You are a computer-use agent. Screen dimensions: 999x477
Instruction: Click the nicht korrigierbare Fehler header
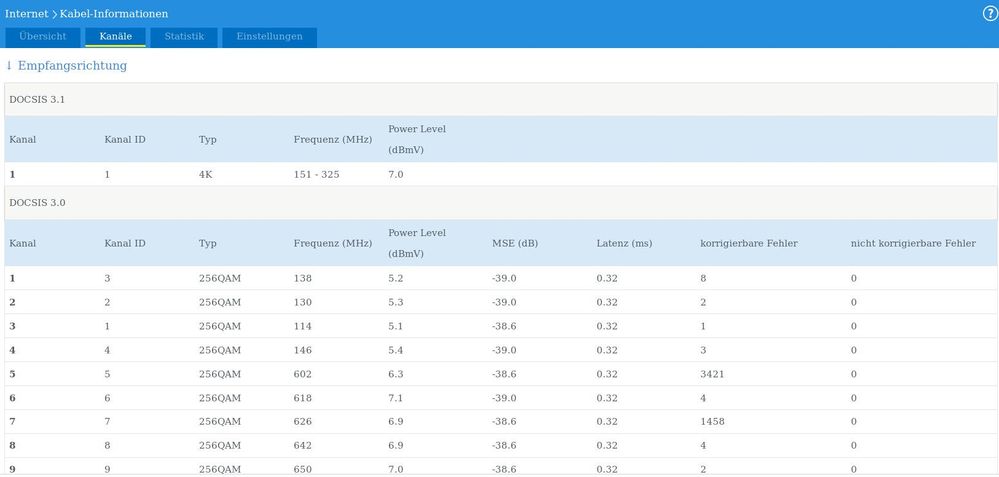click(913, 243)
